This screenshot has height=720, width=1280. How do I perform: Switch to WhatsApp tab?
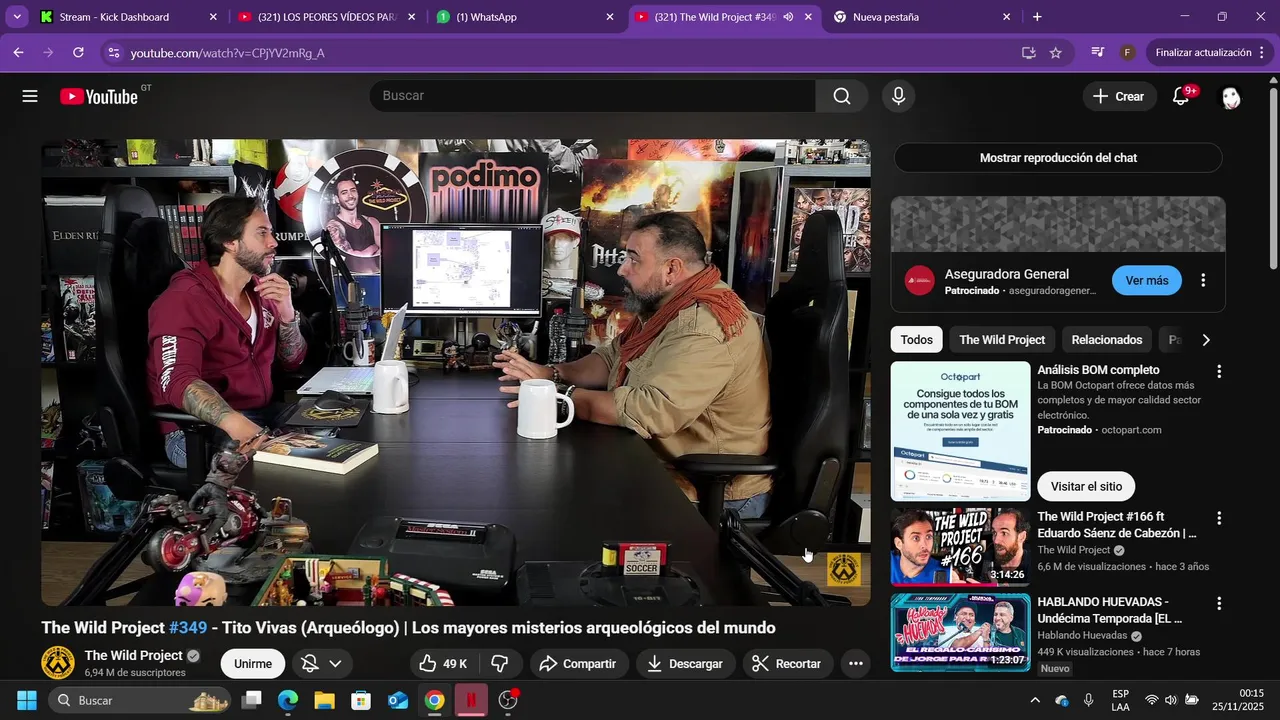click(525, 17)
